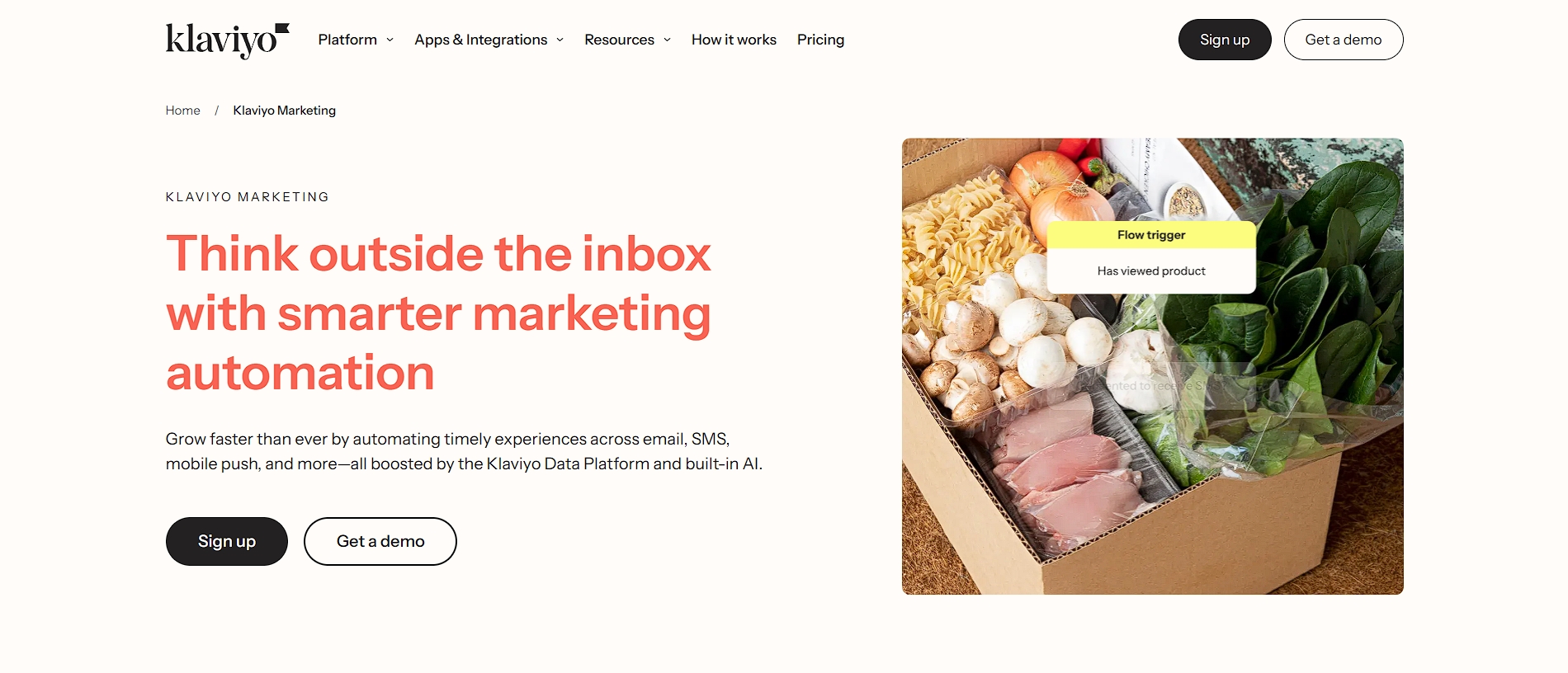Screen dimensions: 1568x673
Task: Click the Flow trigger yellow label
Action: pyautogui.click(x=1151, y=235)
